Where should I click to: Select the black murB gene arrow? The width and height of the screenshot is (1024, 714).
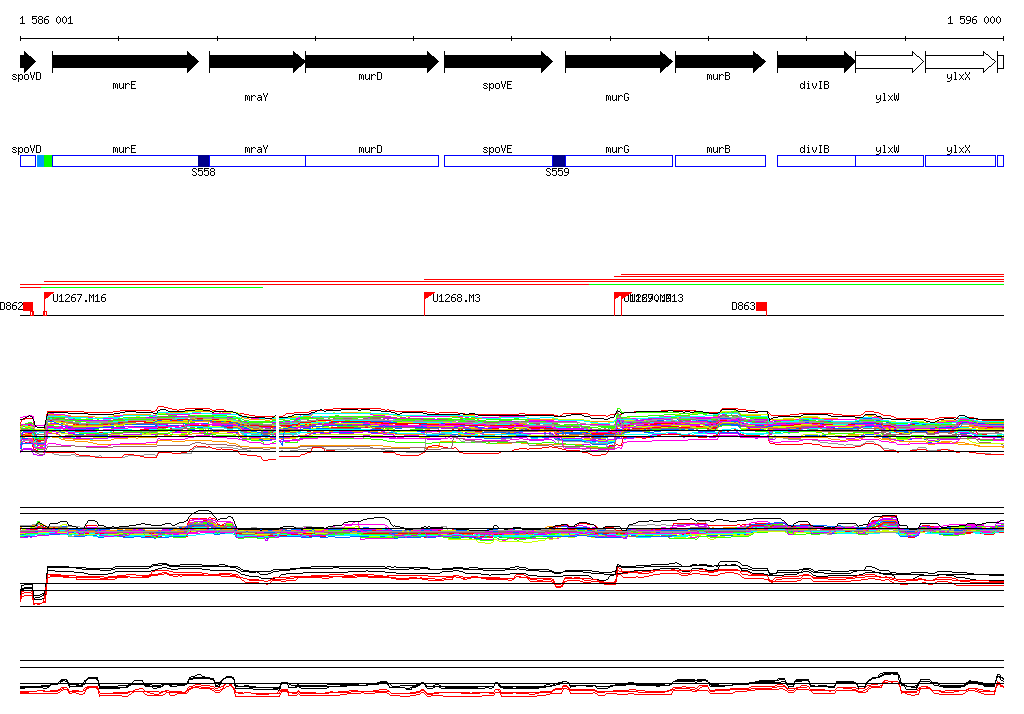[720, 62]
